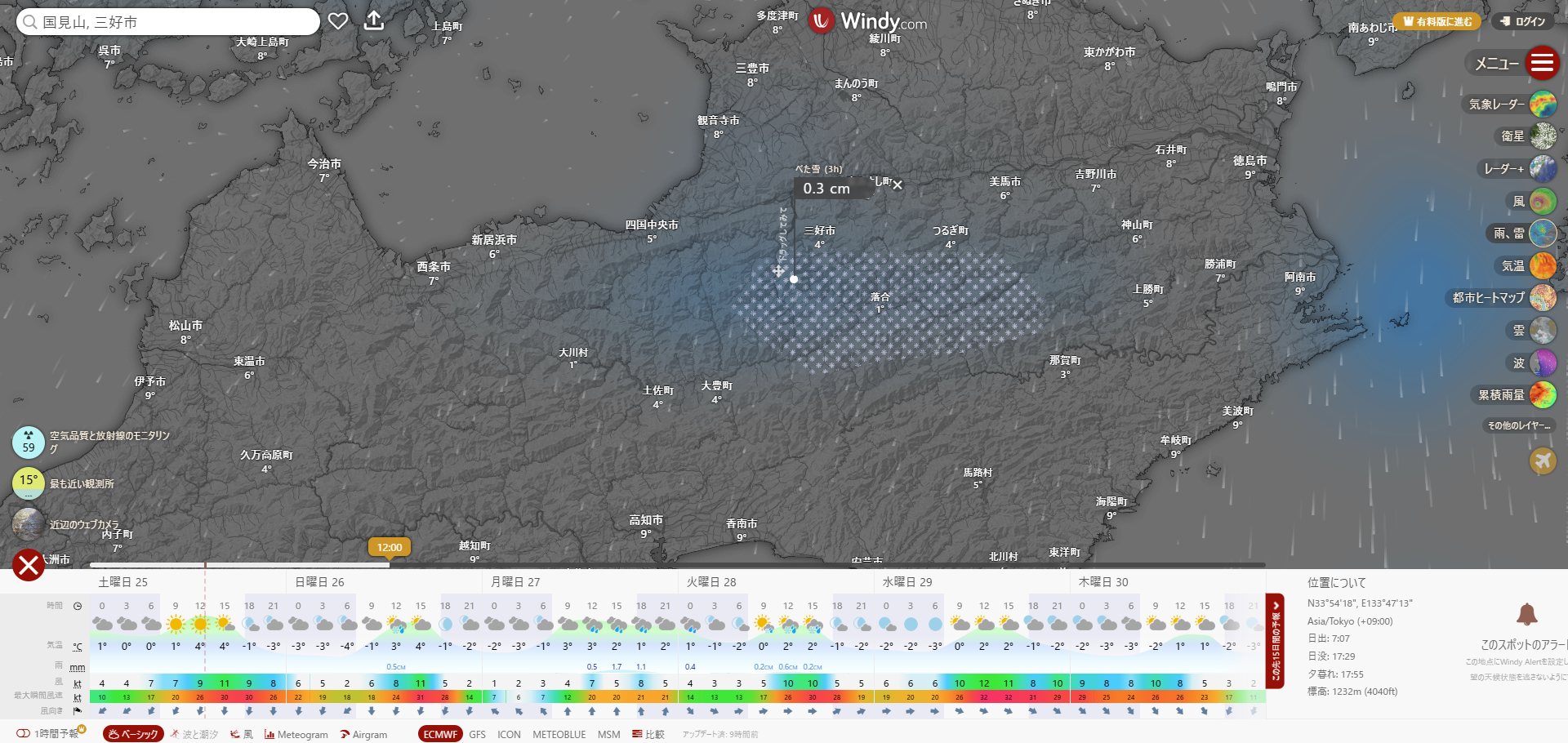Close the forecast detail panel with red X
Image resolution: width=1568 pixels, height=743 pixels.
(29, 564)
